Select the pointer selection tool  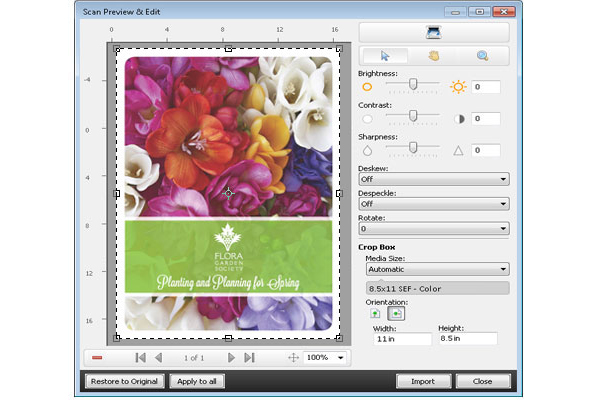(x=384, y=56)
